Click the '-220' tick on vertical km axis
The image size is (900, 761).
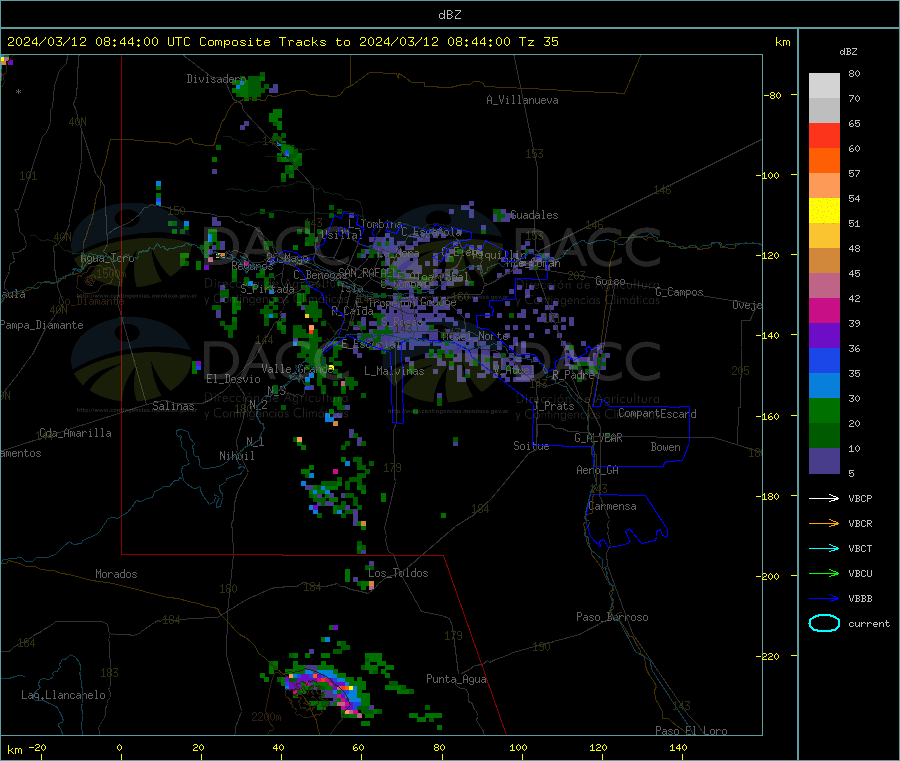click(x=770, y=657)
